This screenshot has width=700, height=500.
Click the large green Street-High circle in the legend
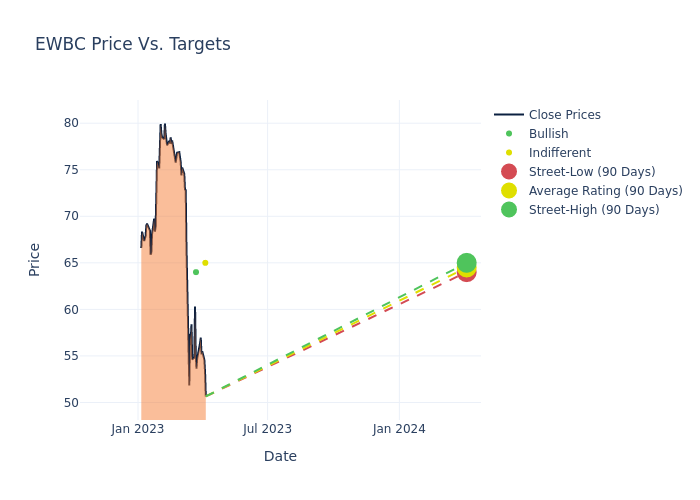[x=509, y=210]
